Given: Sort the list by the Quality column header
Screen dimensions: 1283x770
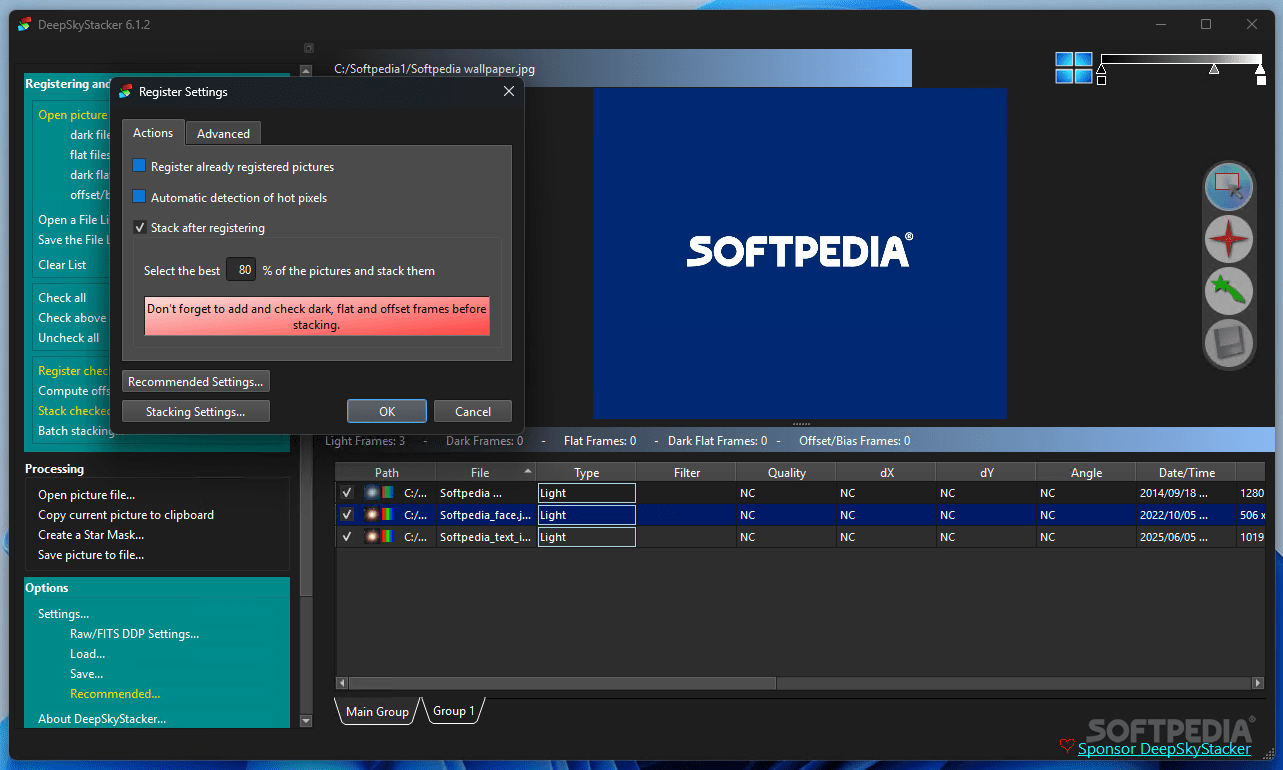Looking at the screenshot, I should [786, 473].
